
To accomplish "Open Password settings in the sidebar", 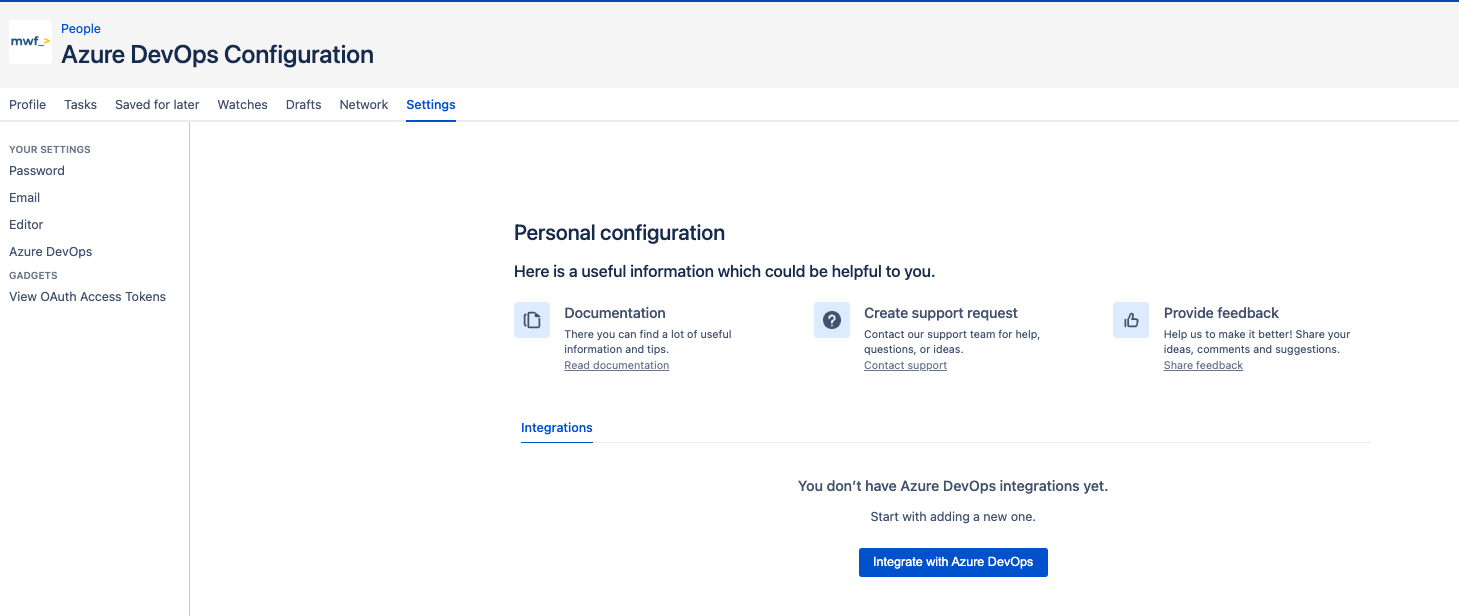I will point(36,170).
